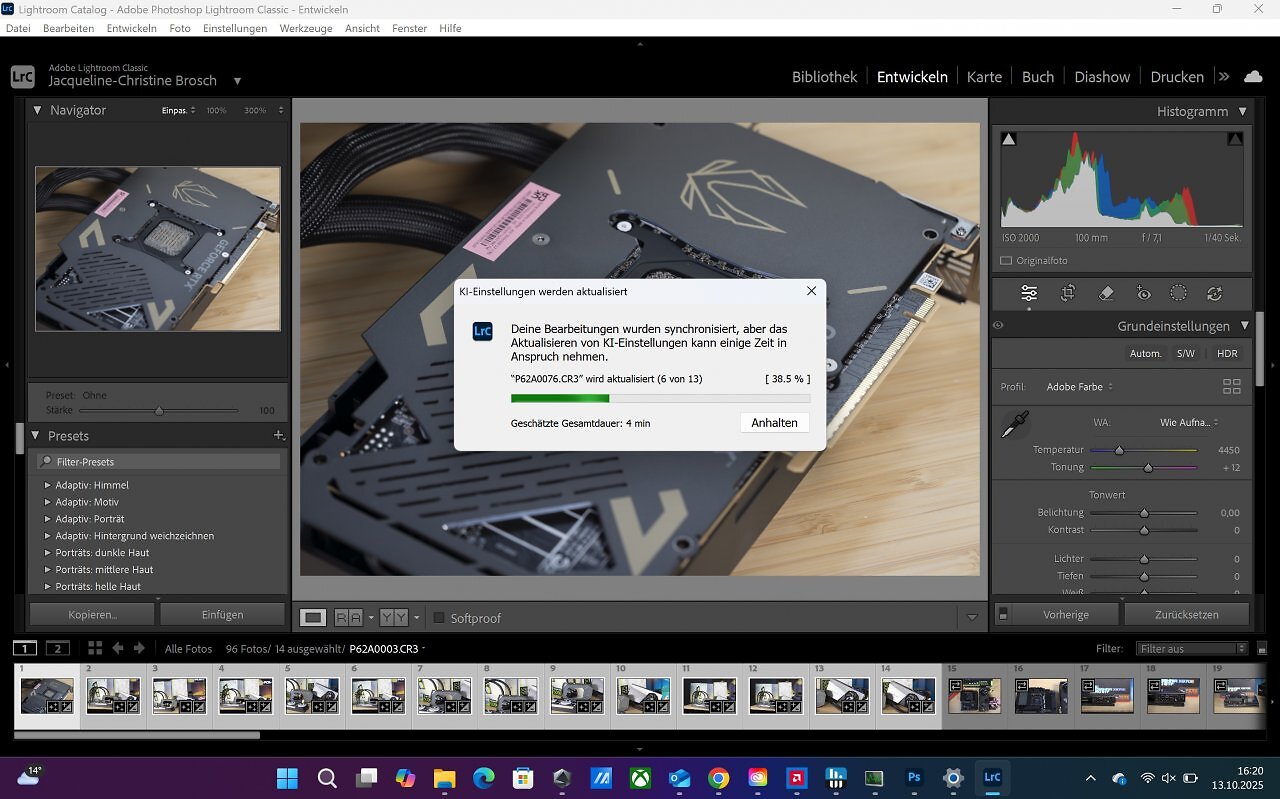Open Windows Start menu

287,777
